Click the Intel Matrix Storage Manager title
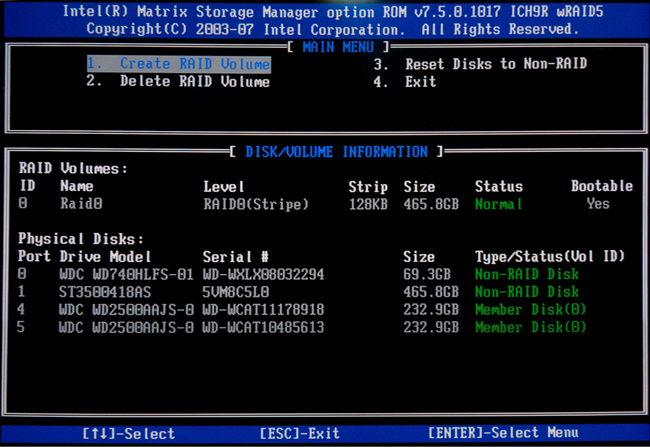This screenshot has width=650, height=447. coord(333,12)
